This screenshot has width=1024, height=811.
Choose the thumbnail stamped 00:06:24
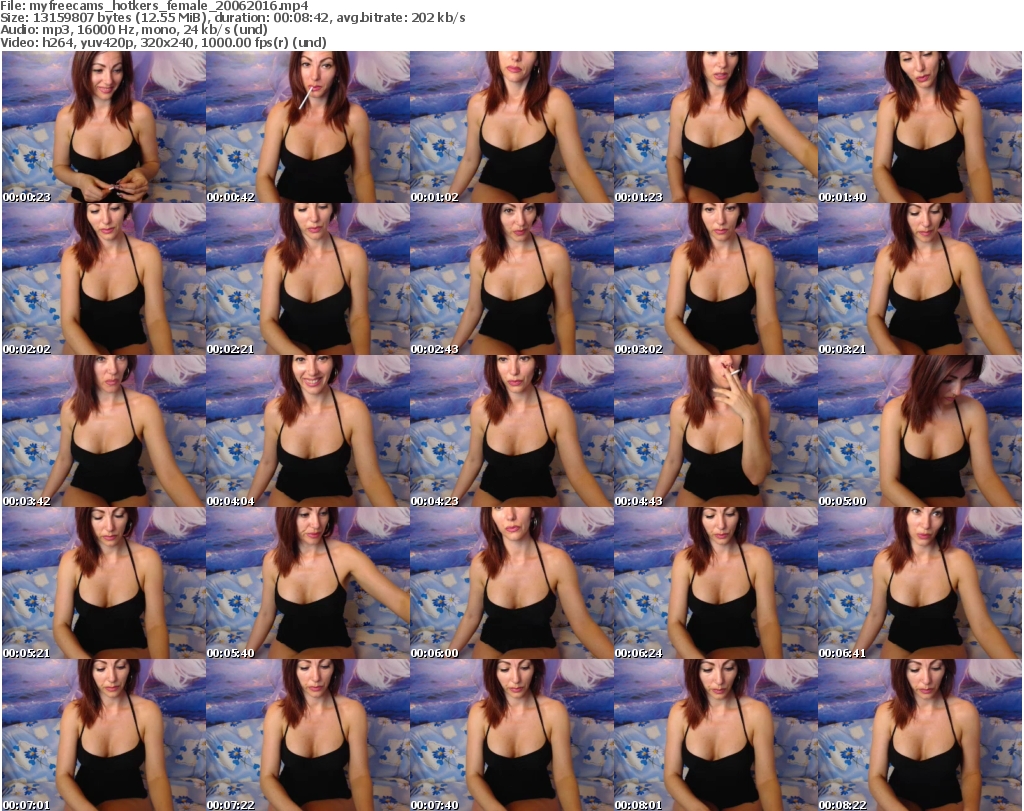click(x=715, y=583)
